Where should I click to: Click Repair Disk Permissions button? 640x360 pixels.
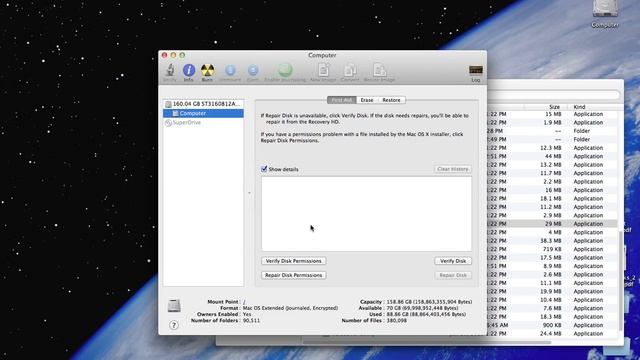tap(293, 275)
